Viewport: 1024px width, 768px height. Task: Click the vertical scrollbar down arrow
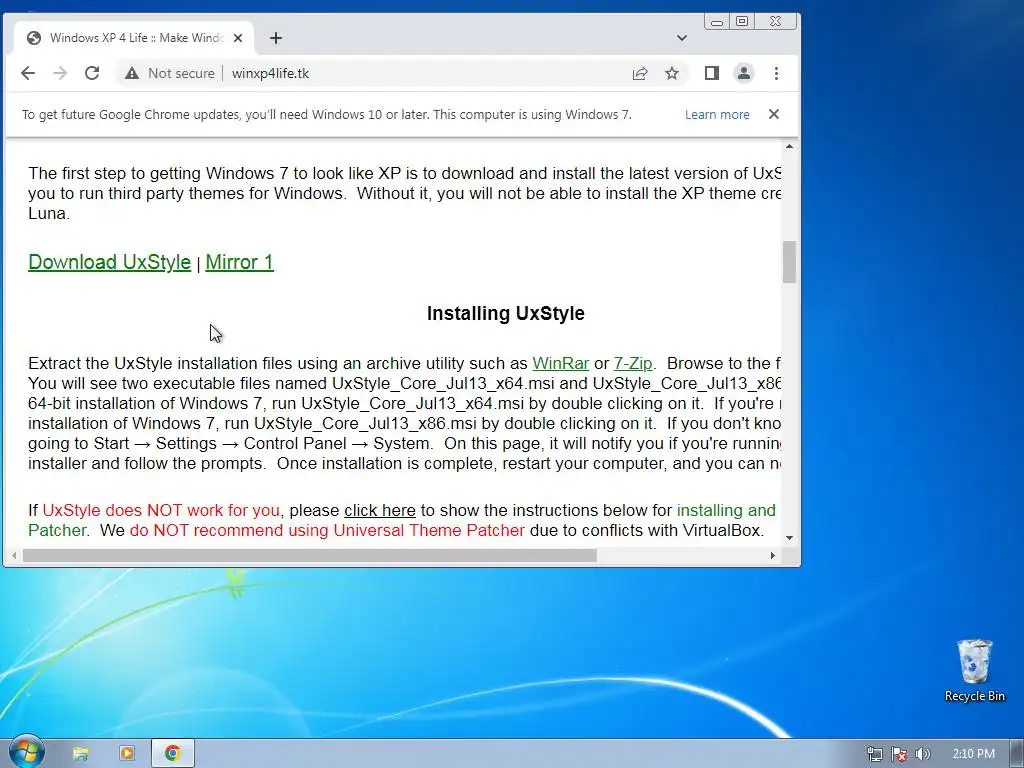(790, 537)
